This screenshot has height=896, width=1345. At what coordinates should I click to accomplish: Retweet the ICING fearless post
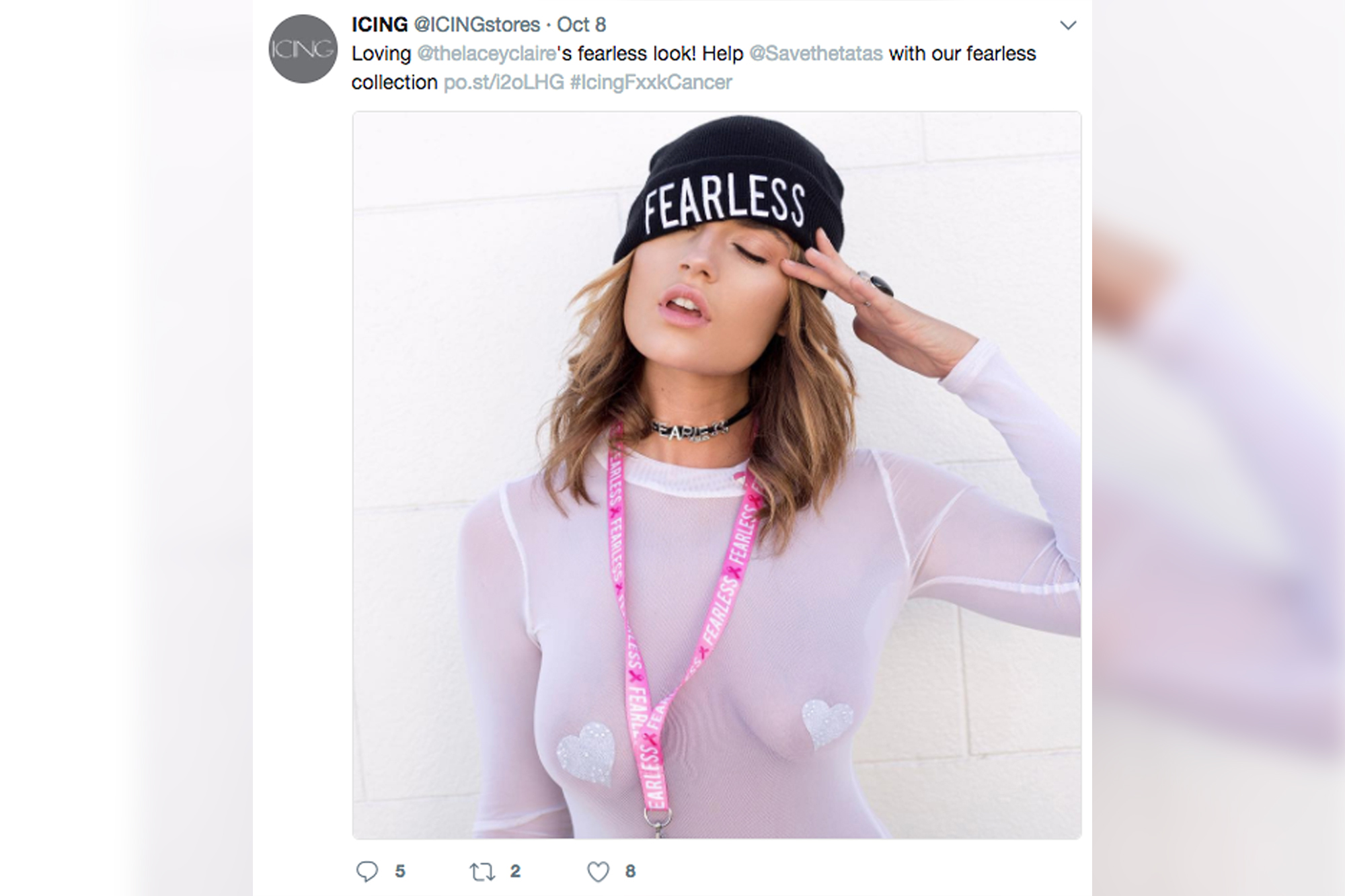tap(482, 872)
